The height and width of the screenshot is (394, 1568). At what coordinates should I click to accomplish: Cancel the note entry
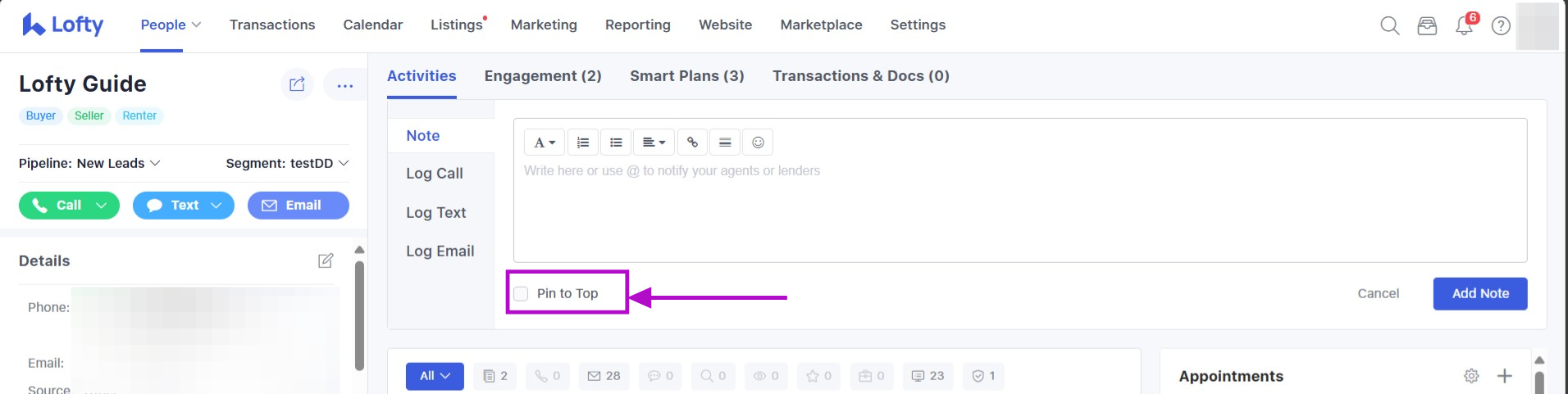[1378, 293]
